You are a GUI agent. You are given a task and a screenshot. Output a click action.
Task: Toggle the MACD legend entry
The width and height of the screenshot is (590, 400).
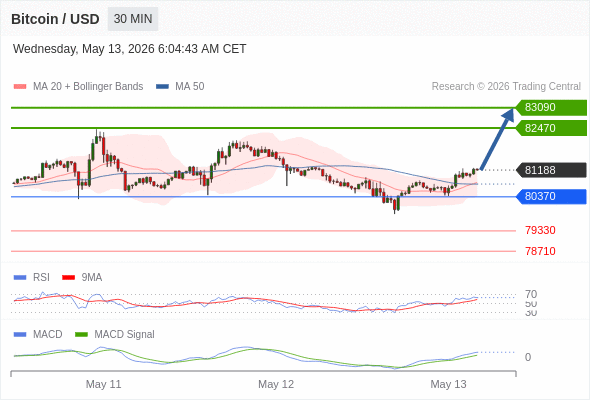point(38,334)
